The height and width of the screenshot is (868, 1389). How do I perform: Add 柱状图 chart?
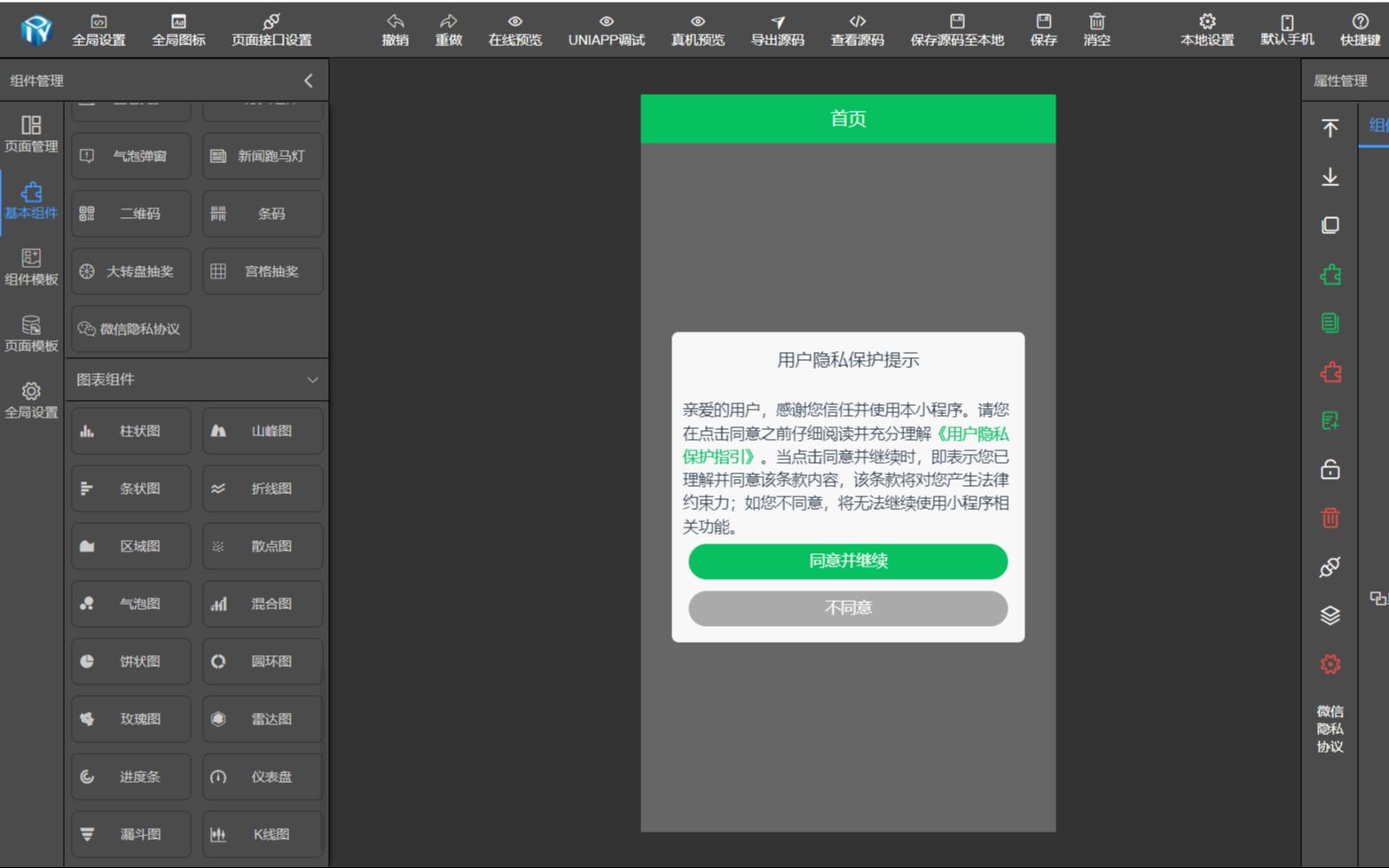[131, 431]
